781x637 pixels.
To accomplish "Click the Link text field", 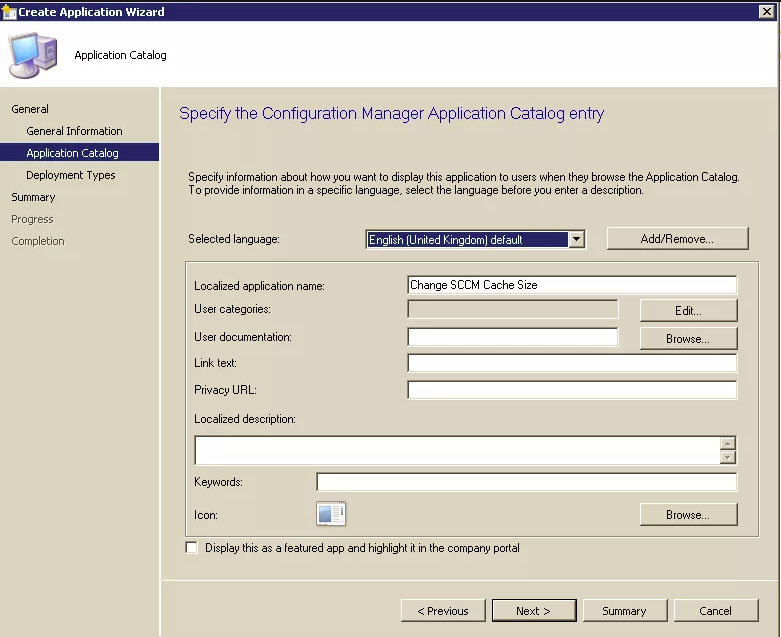I will (572, 363).
